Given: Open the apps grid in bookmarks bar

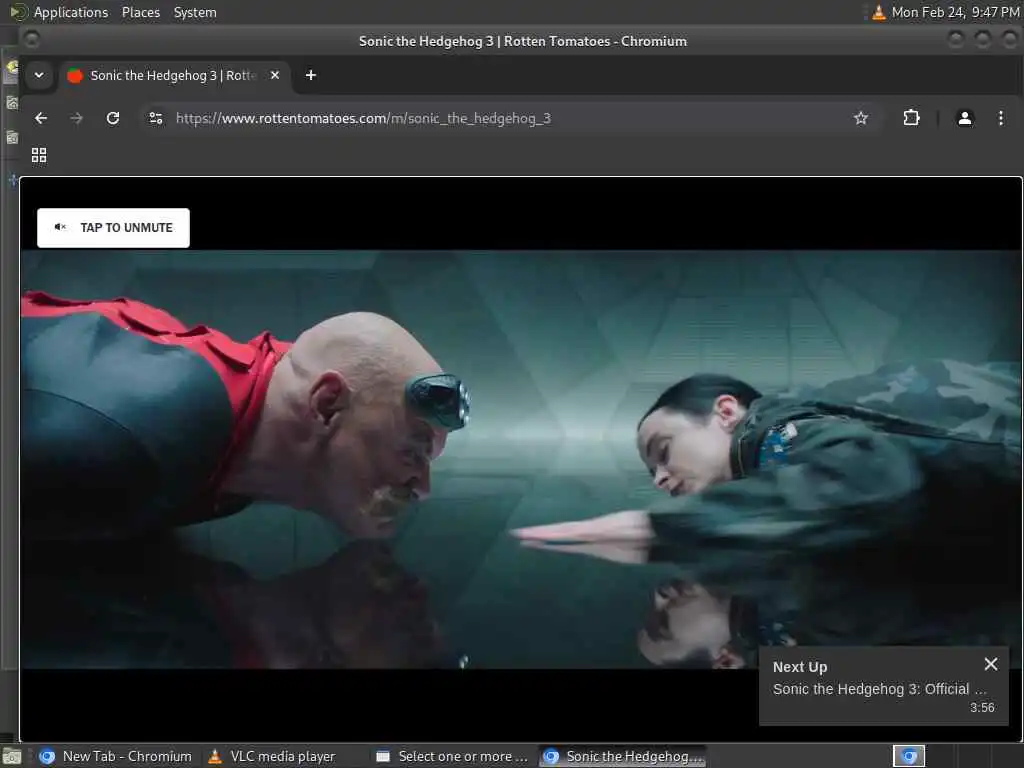Looking at the screenshot, I should pos(39,155).
